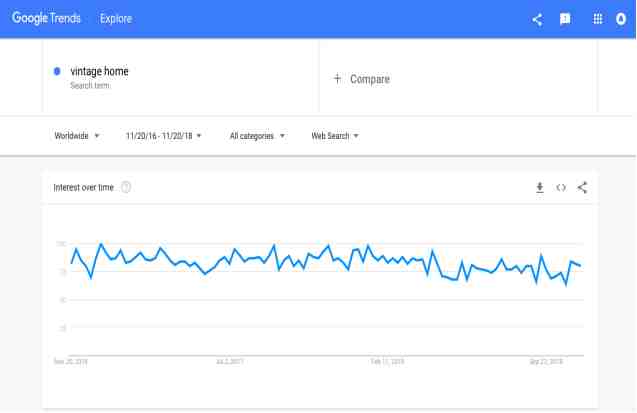Viewport: 637px width, 413px height.
Task: Click the plus icon to compare
Action: pyautogui.click(x=337, y=79)
